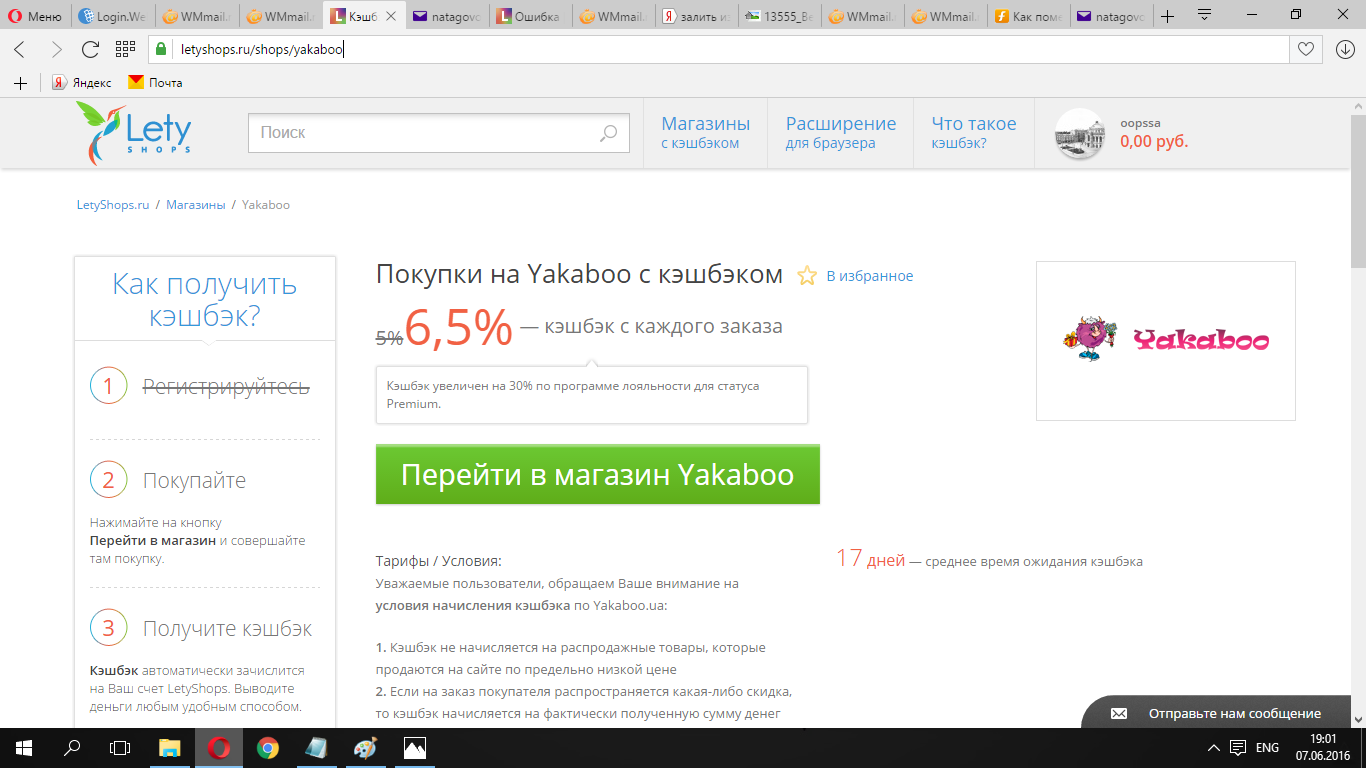
Task: Open Paint from the taskbar
Action: (365, 748)
